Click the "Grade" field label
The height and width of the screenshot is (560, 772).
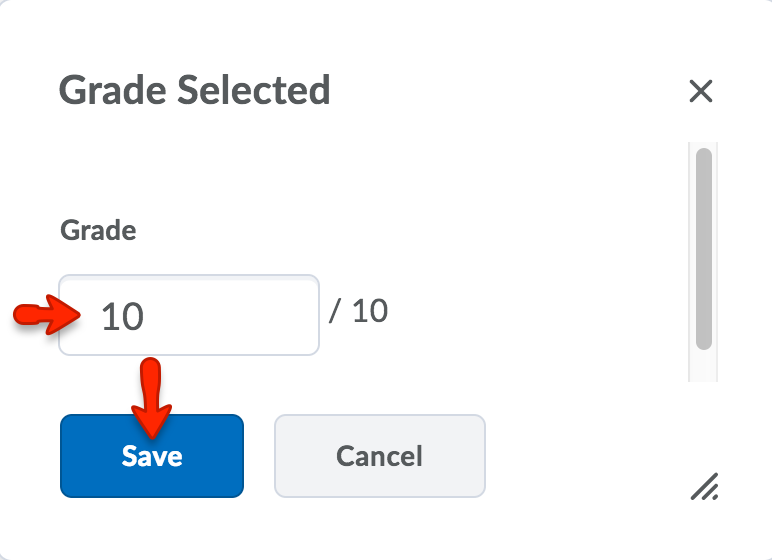tap(99, 231)
